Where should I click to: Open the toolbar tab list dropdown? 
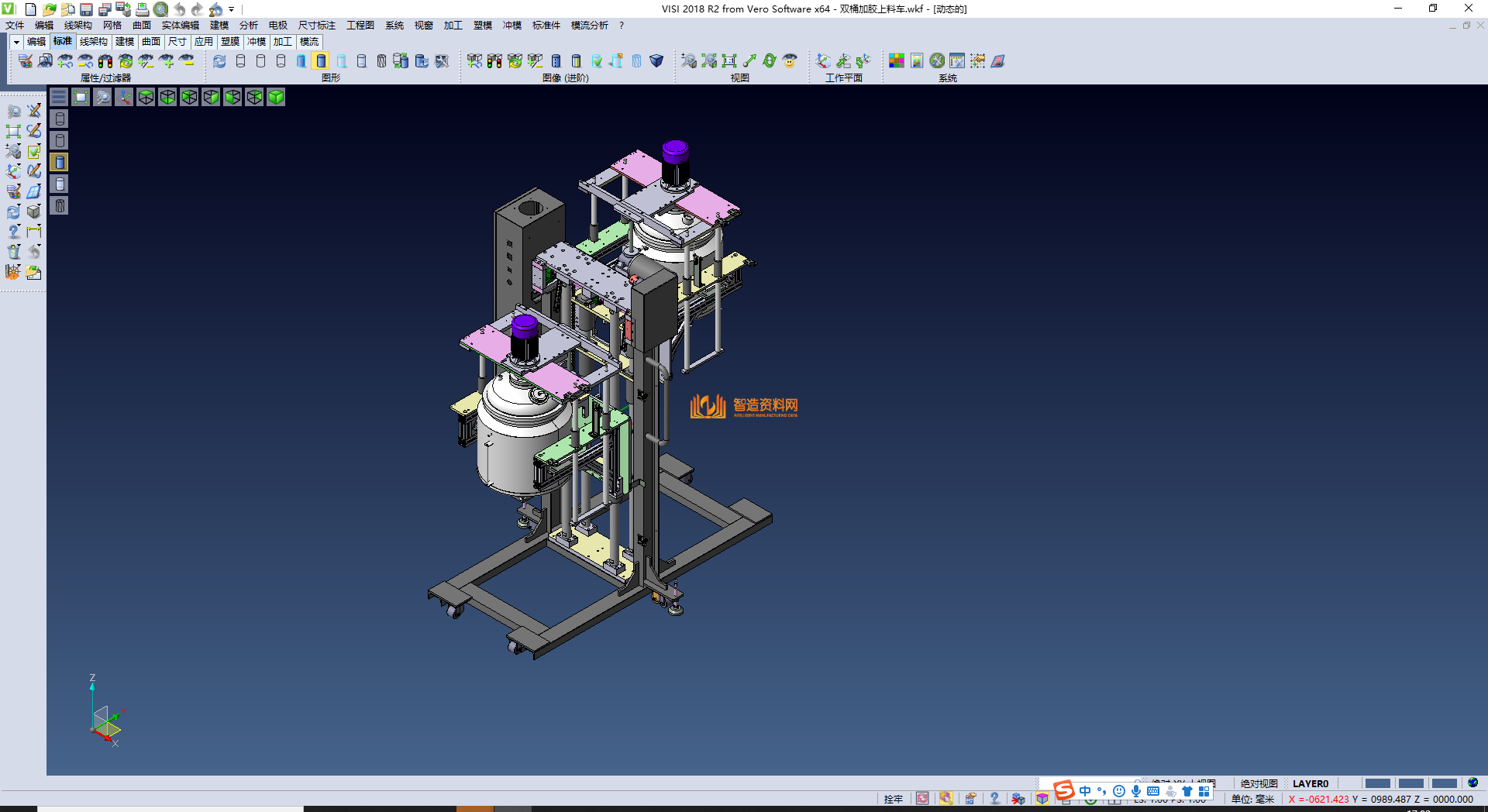pyautogui.click(x=16, y=42)
